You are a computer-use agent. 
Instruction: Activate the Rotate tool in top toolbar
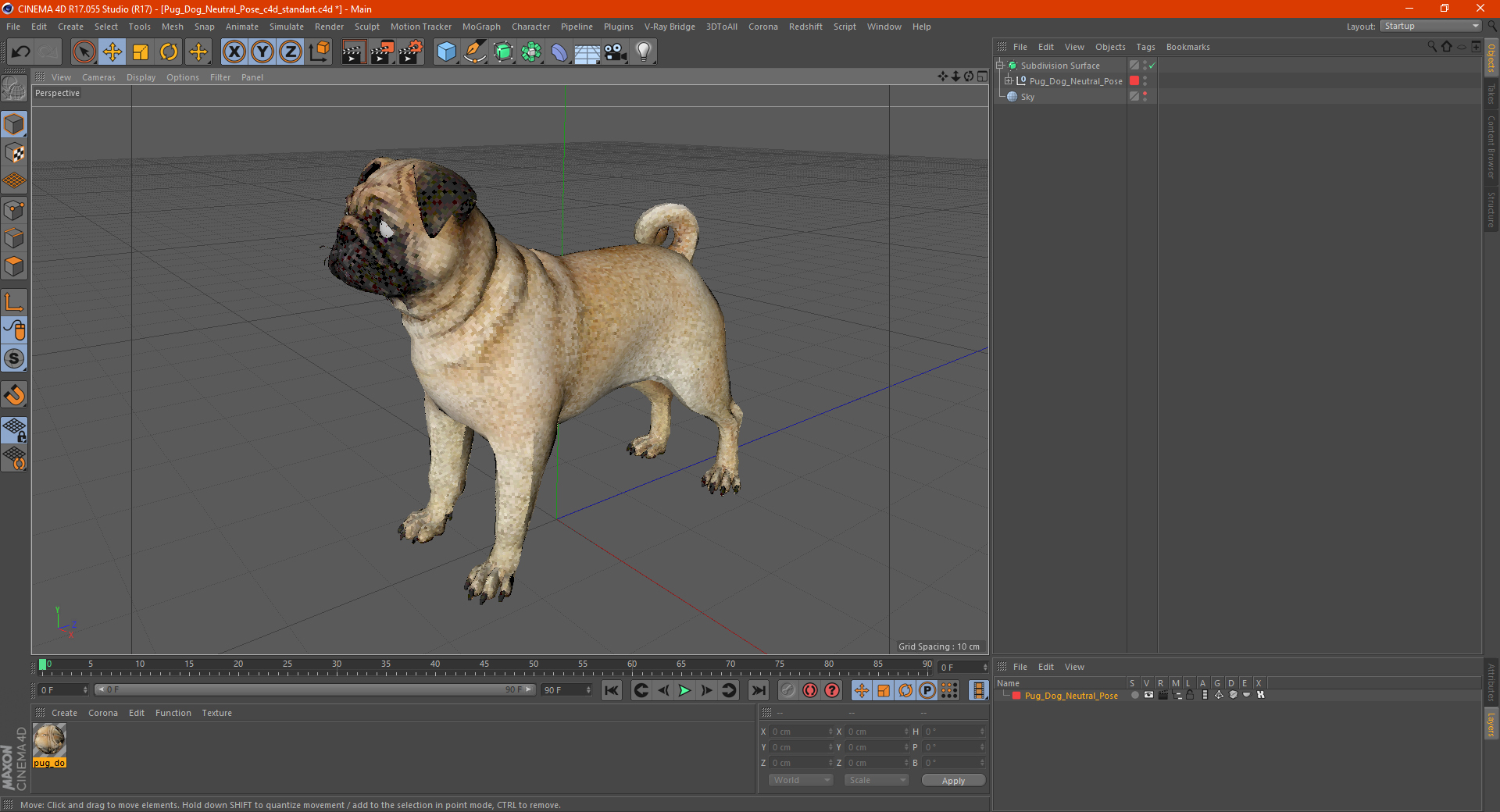click(169, 52)
